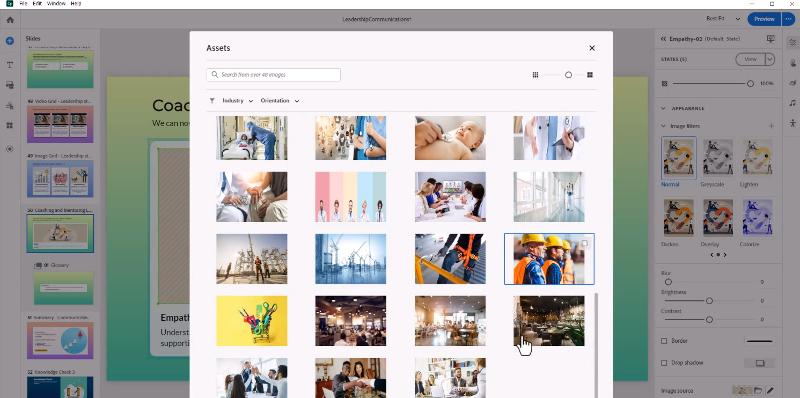Click the record icon in left toolbar
This screenshot has height=398, width=800.
(x=10, y=149)
